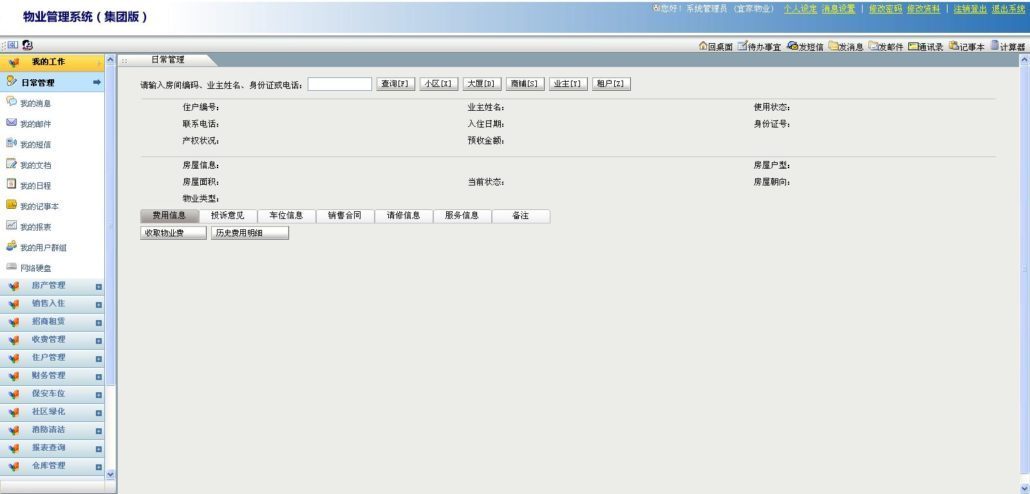
Task: Focus the room code search input field
Action: pyautogui.click(x=340, y=84)
